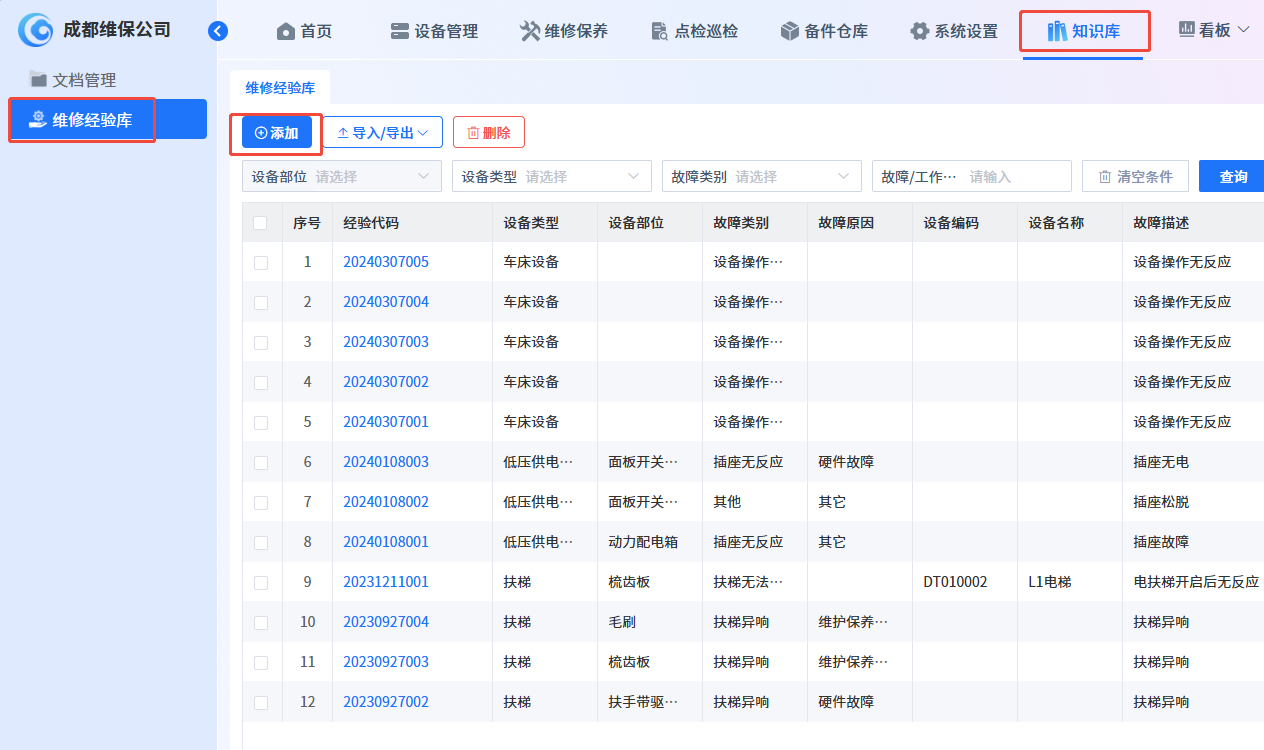Select the checkbox for row 9
Image resolution: width=1264 pixels, height=750 pixels.
pos(261,582)
